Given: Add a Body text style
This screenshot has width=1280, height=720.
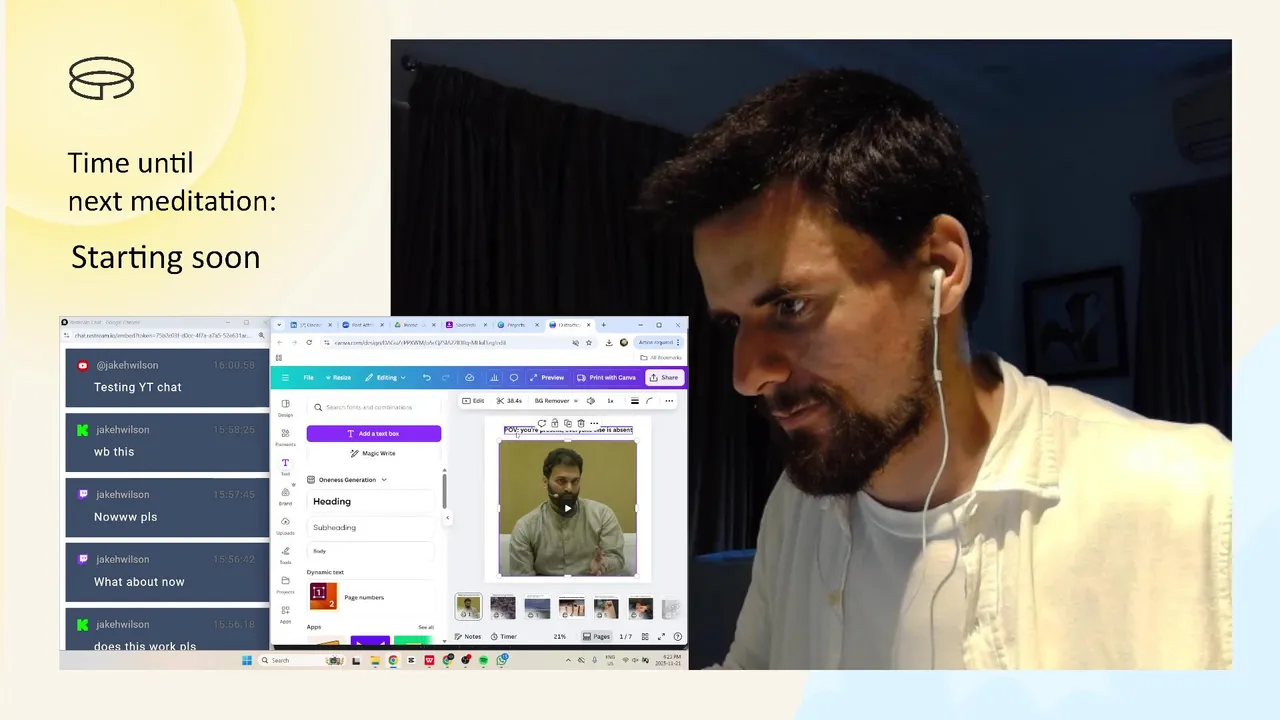Looking at the screenshot, I should [x=372, y=551].
